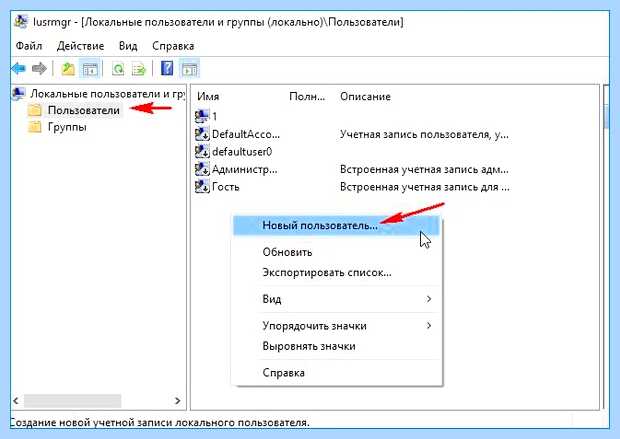Screen dimensions: 620x439
Task: Expand the Вид submenu in context menu
Action: pyautogui.click(x=336, y=299)
